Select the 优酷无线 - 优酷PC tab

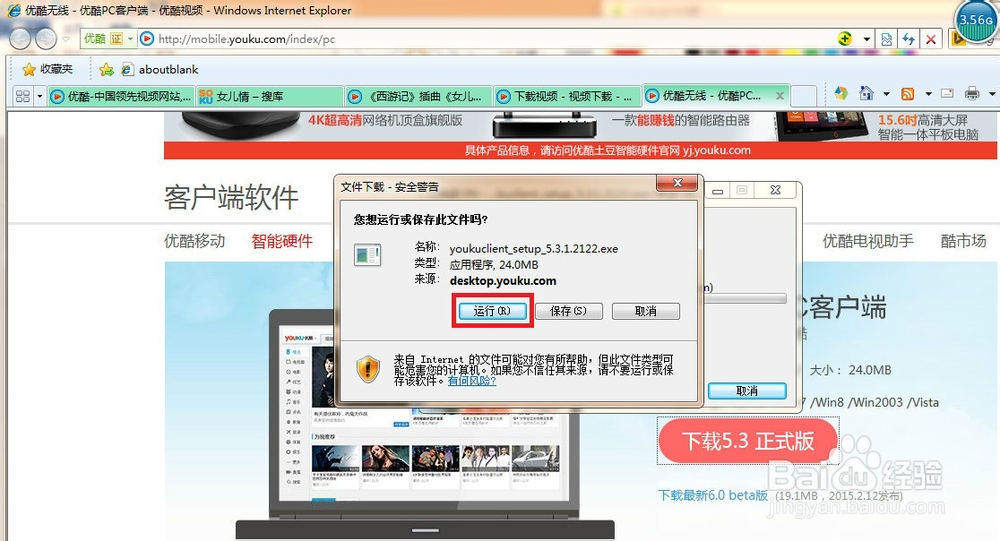pyautogui.click(x=709, y=96)
